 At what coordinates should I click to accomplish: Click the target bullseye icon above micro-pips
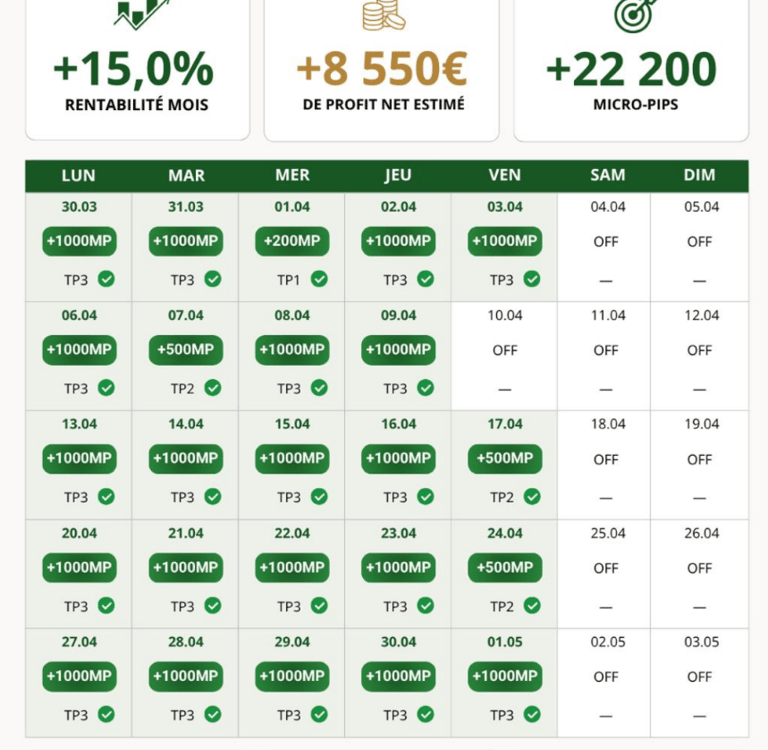click(634, 15)
